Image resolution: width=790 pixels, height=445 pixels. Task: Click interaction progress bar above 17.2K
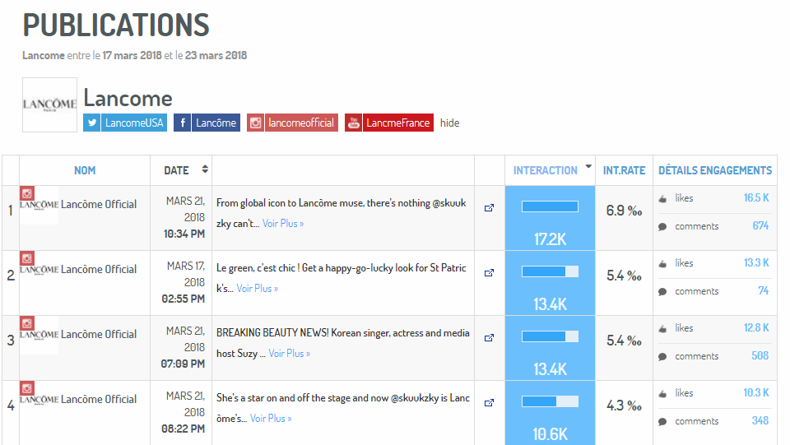point(550,207)
